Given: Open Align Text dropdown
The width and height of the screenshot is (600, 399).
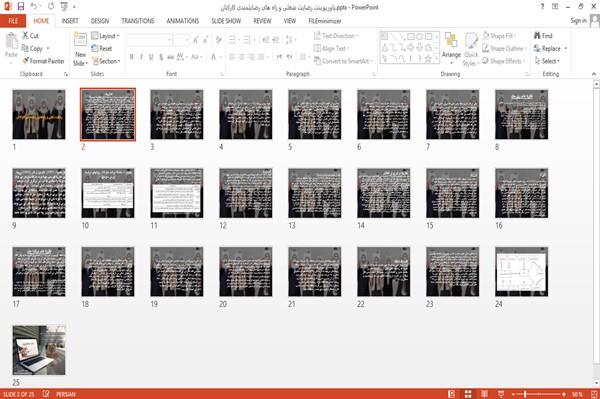Looking at the screenshot, I should tap(331, 48).
